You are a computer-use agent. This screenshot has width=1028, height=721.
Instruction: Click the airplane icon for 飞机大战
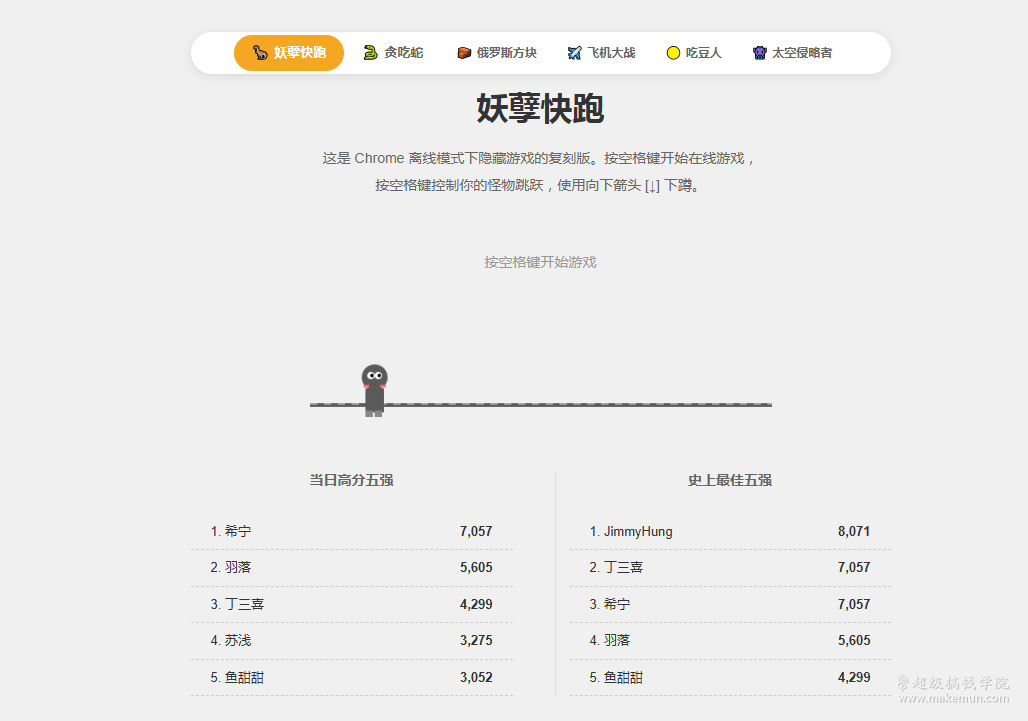[x=574, y=52]
